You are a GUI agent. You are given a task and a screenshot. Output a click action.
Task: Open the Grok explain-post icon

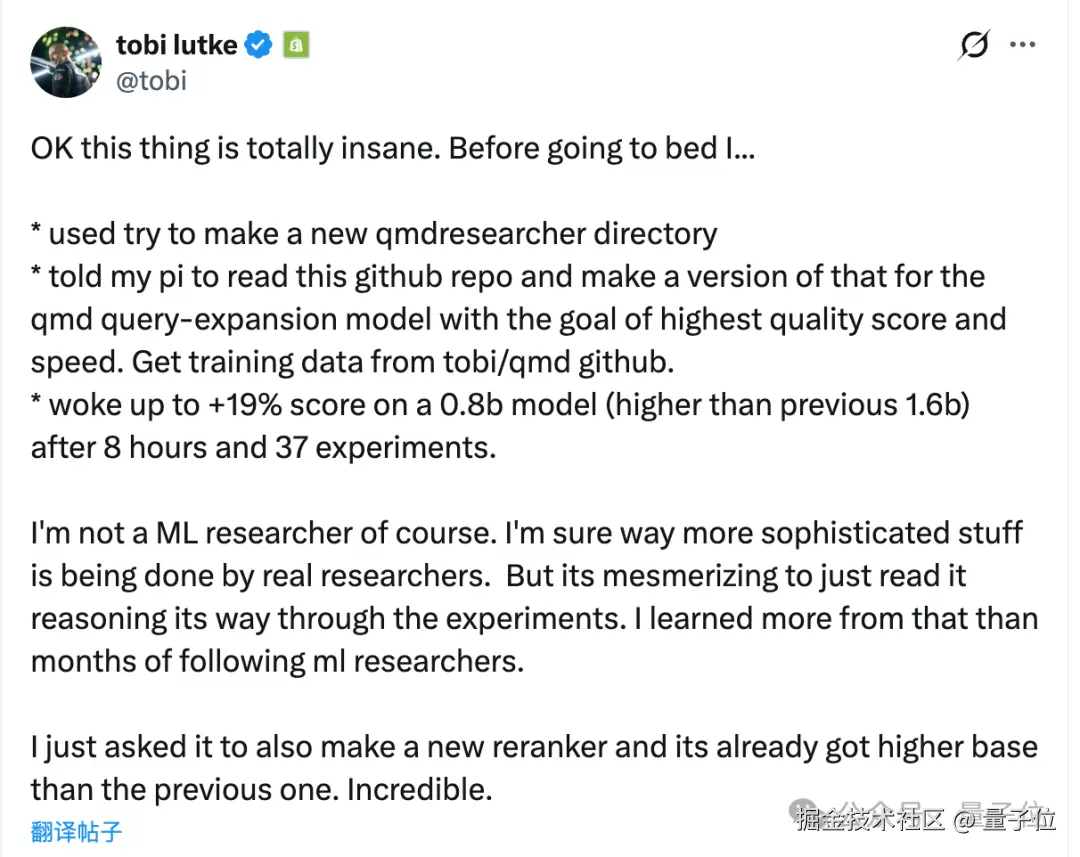[x=972, y=45]
